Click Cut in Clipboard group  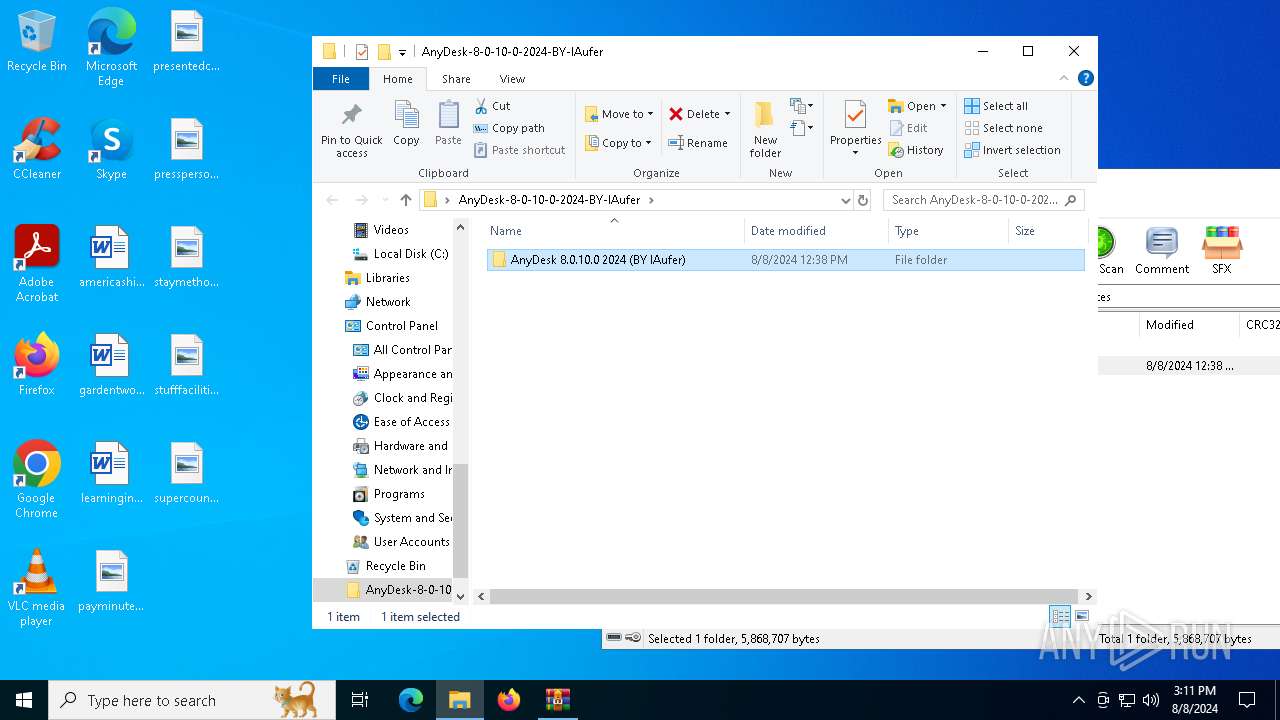pyautogui.click(x=492, y=106)
